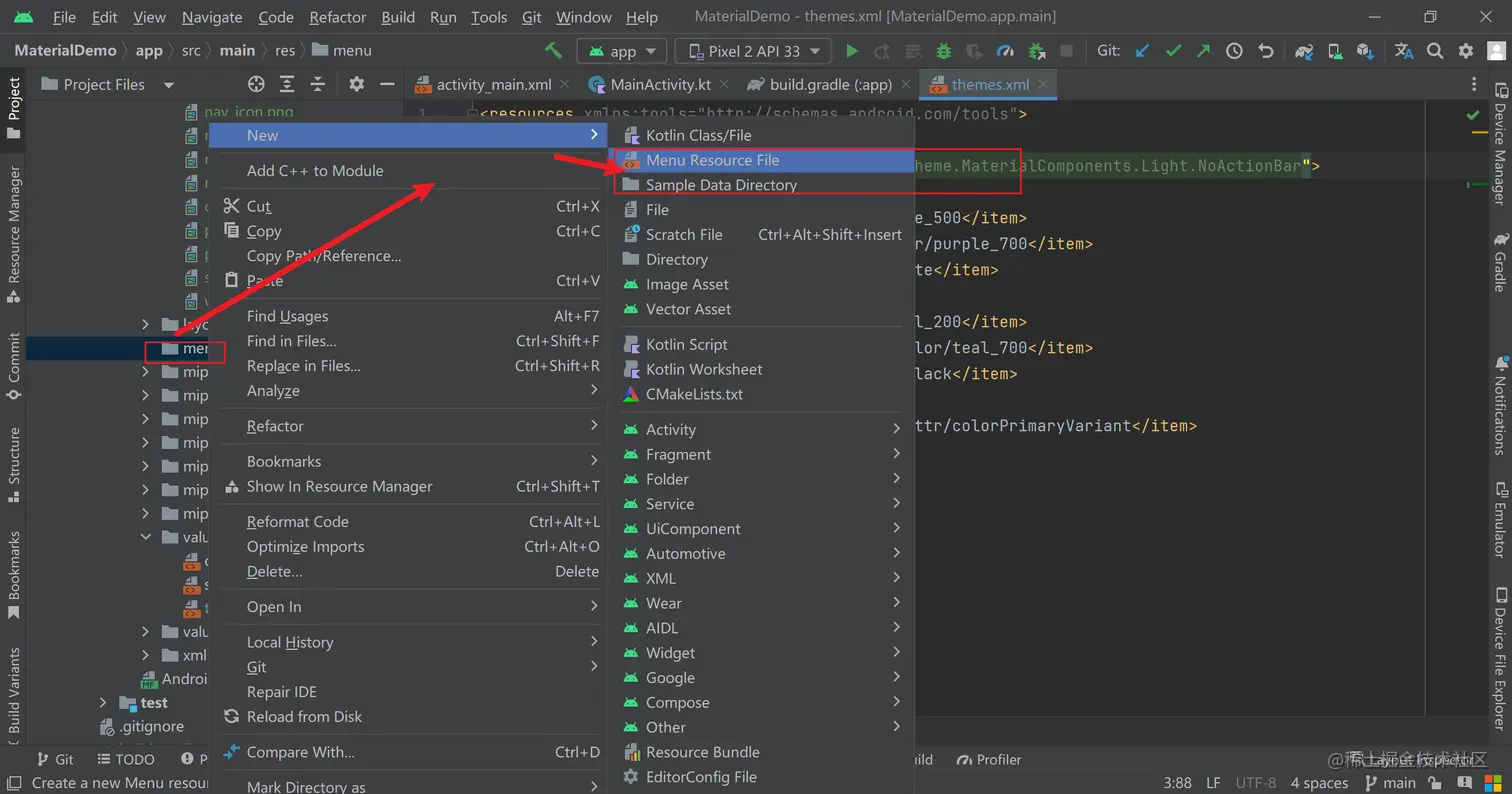Viewport: 1512px width, 794px height.
Task: Expand Activity submenu in New menu
Action: [761, 429]
